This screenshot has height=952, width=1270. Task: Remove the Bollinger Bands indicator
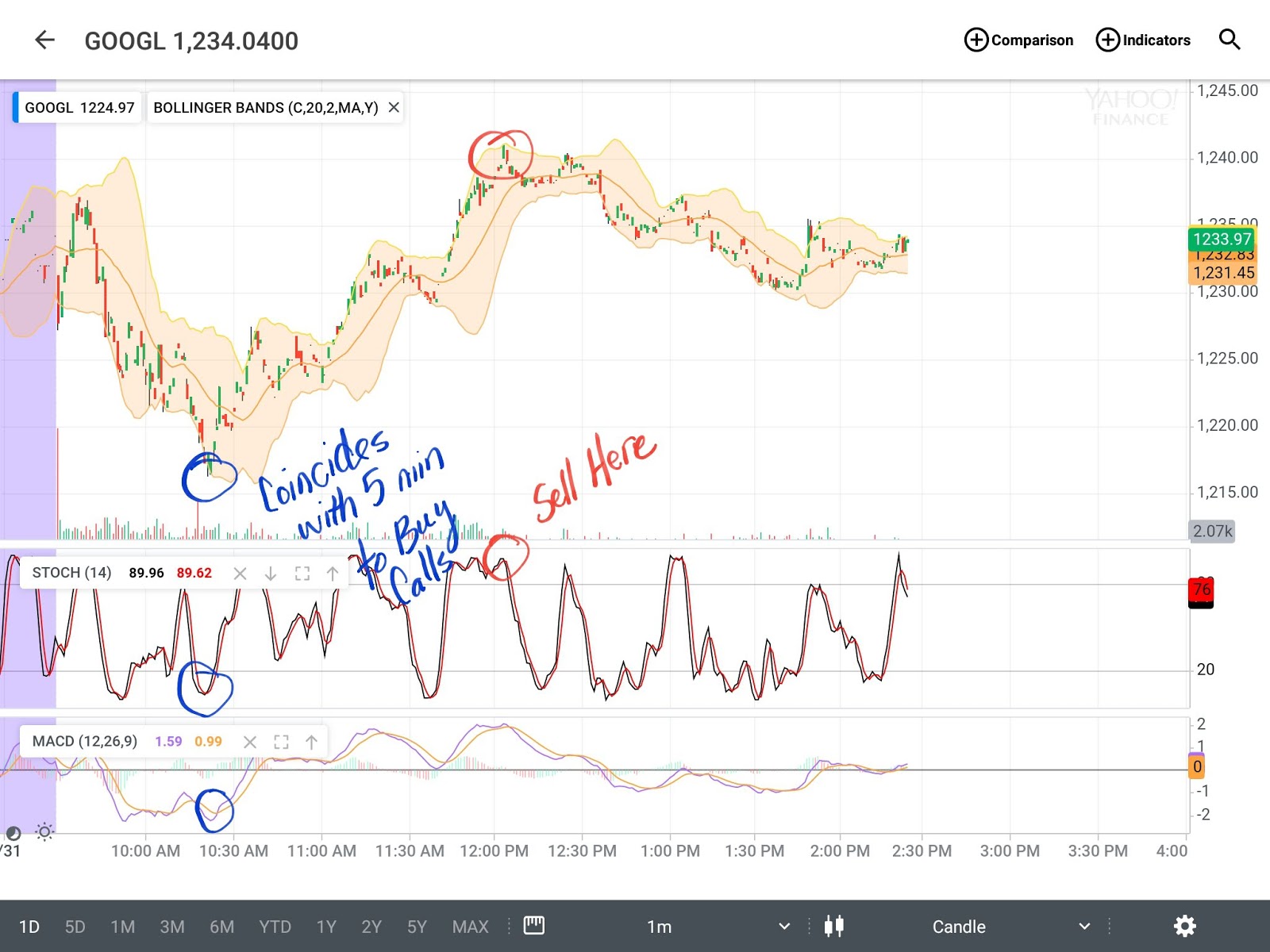pos(394,107)
